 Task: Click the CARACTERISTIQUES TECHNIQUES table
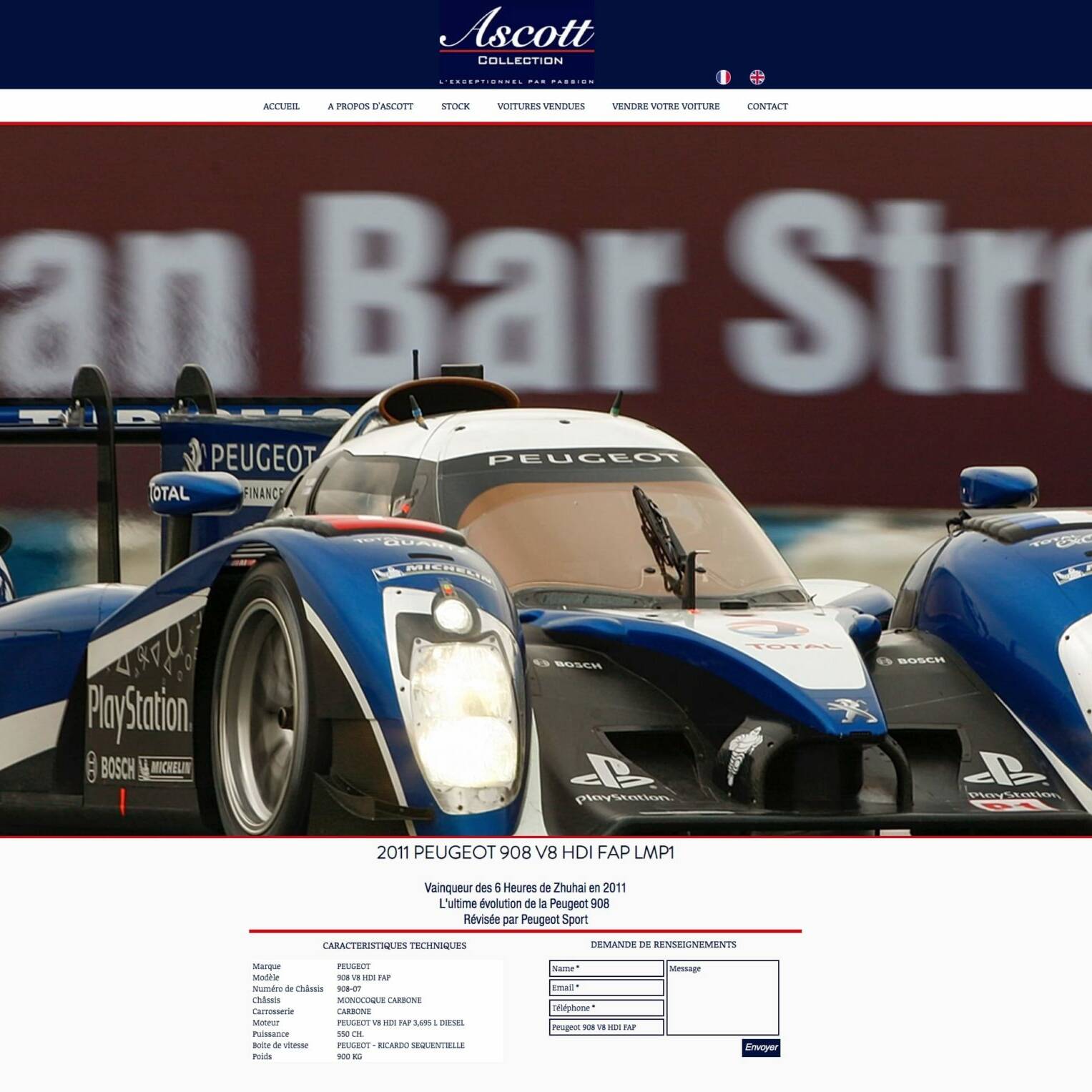pyautogui.click(x=375, y=1010)
